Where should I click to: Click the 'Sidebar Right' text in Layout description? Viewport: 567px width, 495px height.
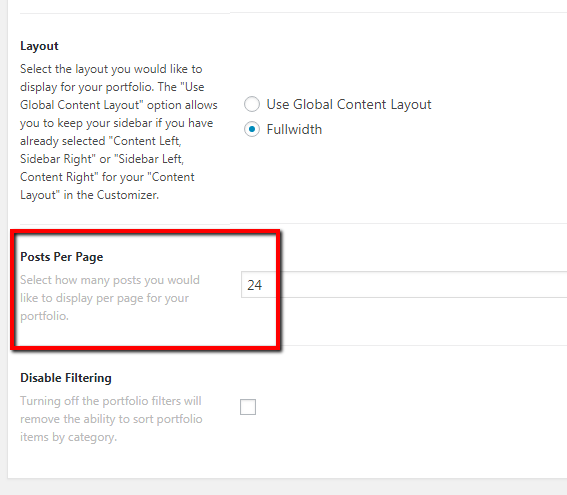click(x=58, y=159)
